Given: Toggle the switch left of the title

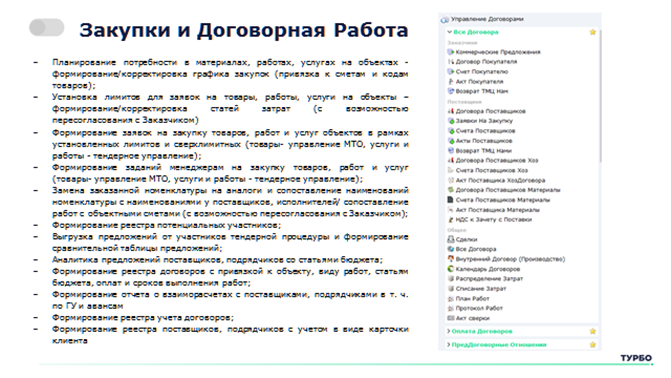Looking at the screenshot, I should pos(47,28).
